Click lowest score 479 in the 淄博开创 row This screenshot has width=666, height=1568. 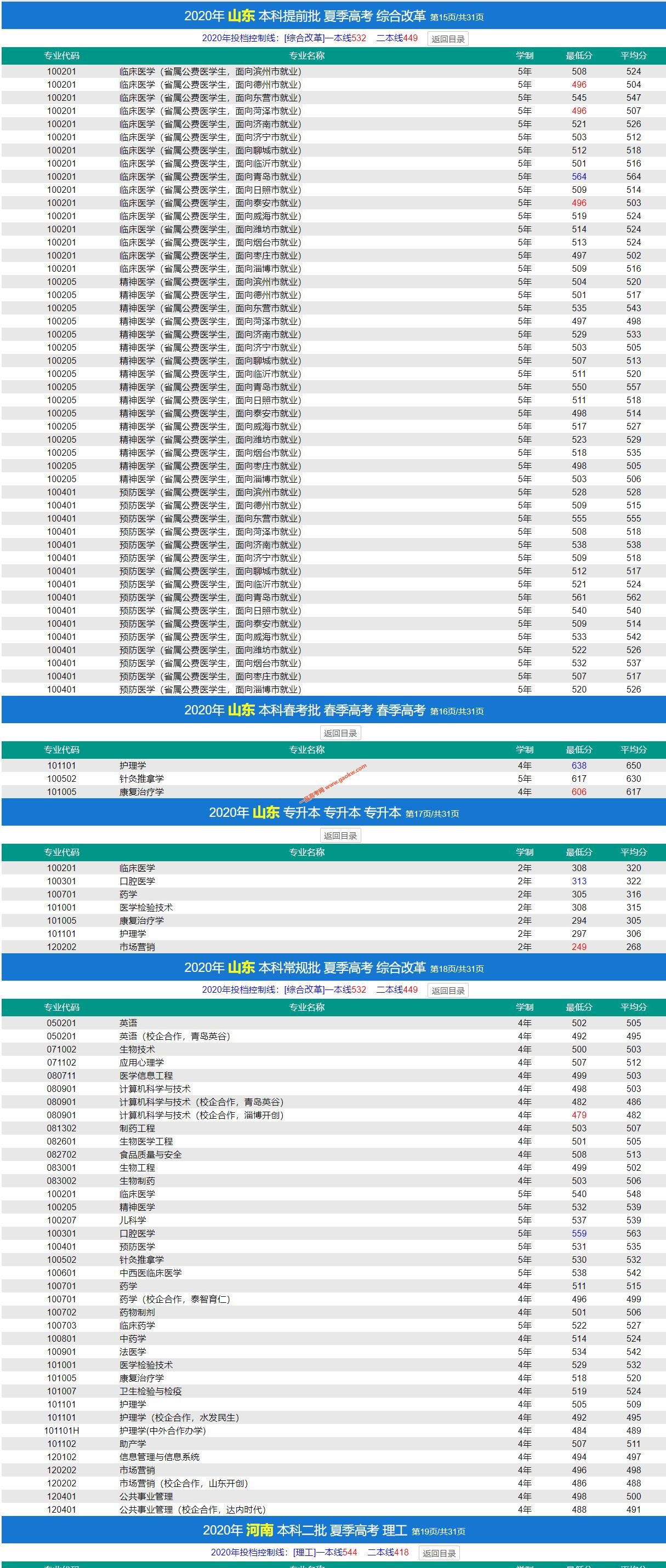[x=579, y=1116]
